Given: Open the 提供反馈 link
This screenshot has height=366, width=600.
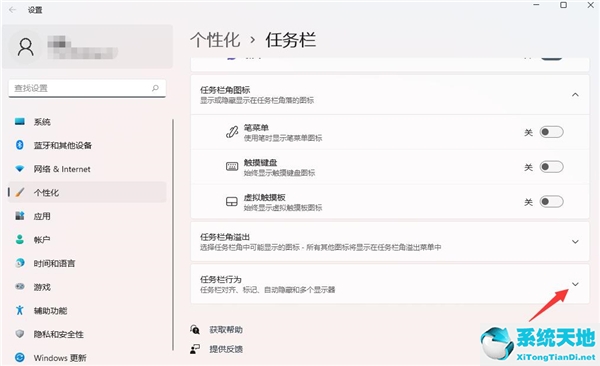Looking at the screenshot, I should [226, 349].
